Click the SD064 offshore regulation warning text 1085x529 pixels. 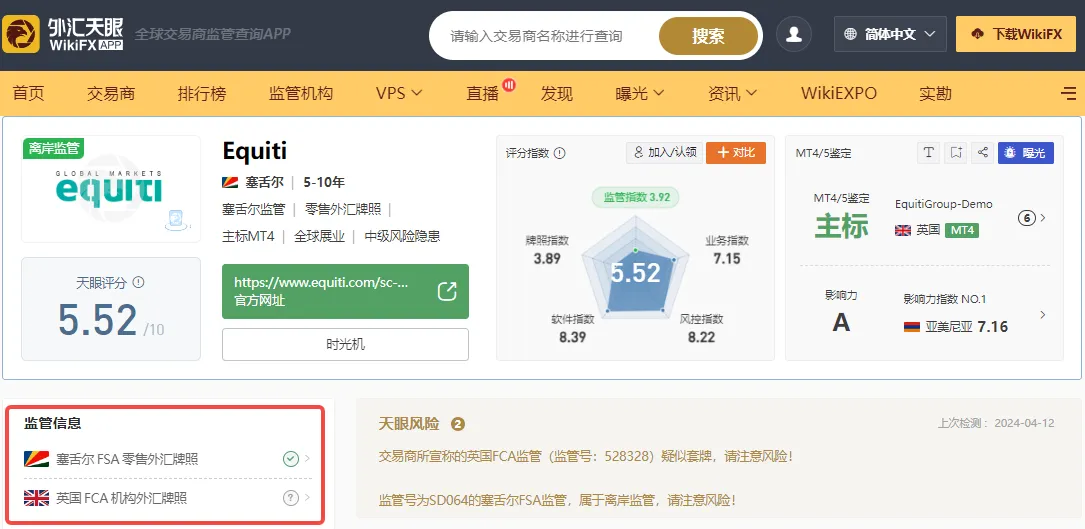point(557,499)
